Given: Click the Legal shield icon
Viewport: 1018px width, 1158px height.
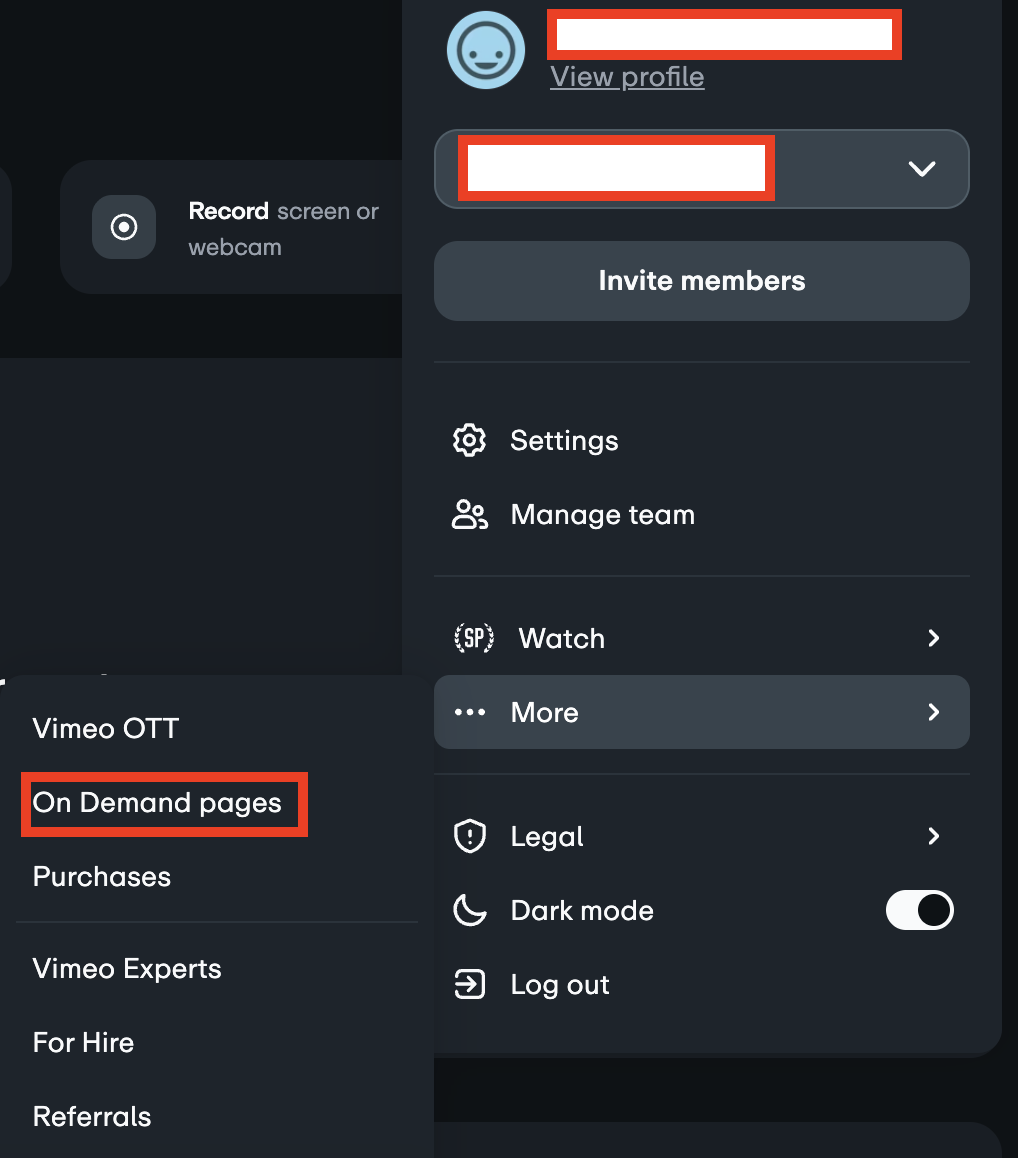Looking at the screenshot, I should (469, 836).
